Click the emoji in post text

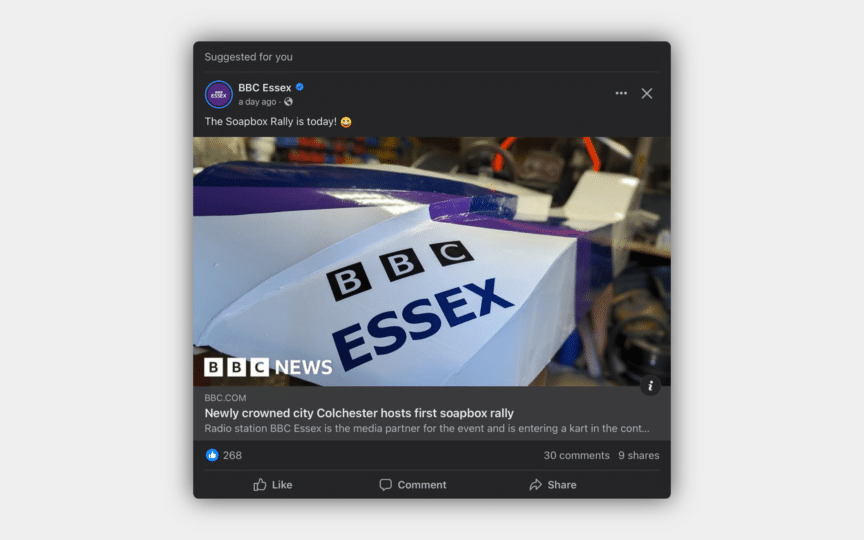[346, 122]
